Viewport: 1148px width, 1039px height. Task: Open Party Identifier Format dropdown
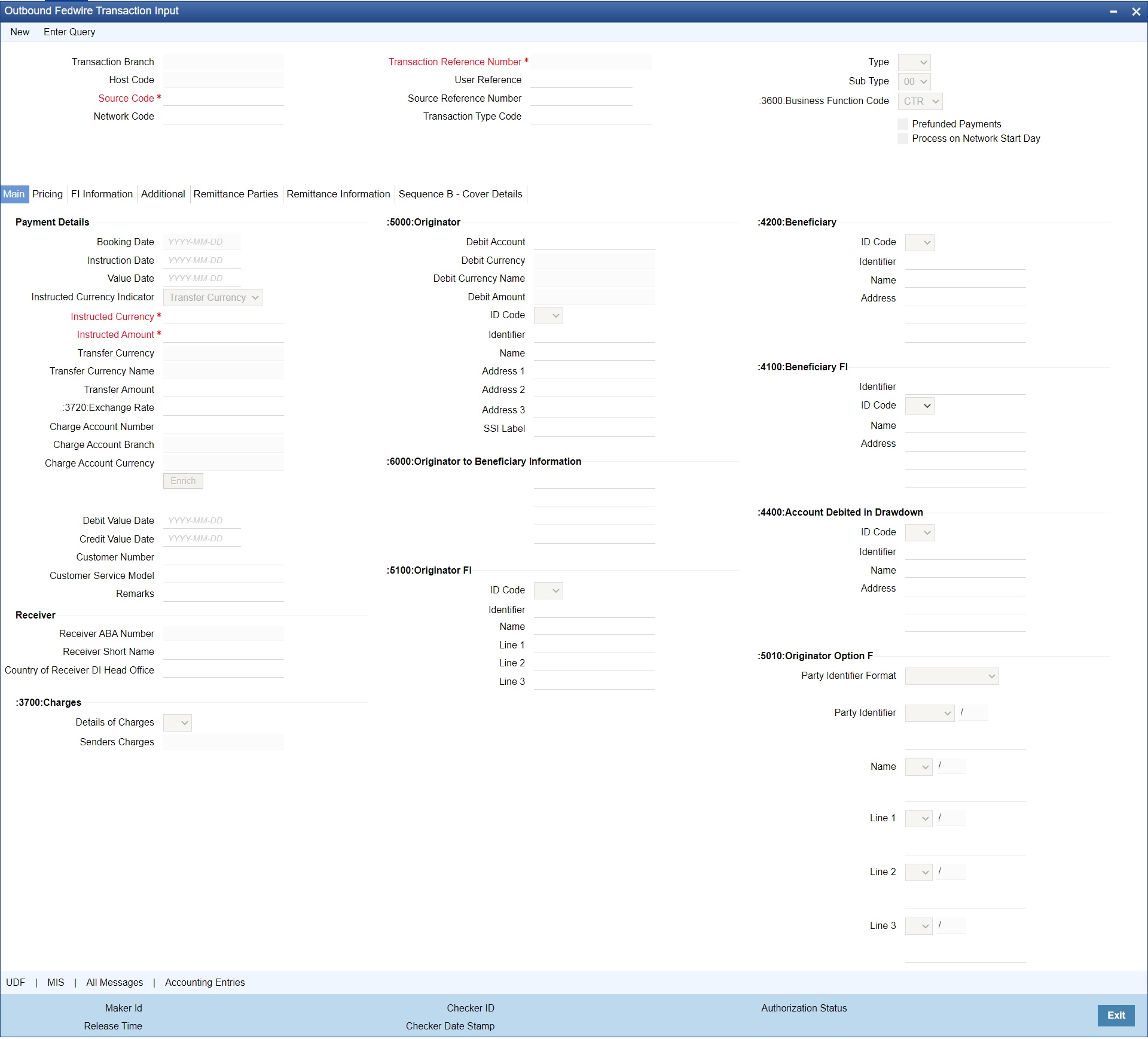coord(952,677)
